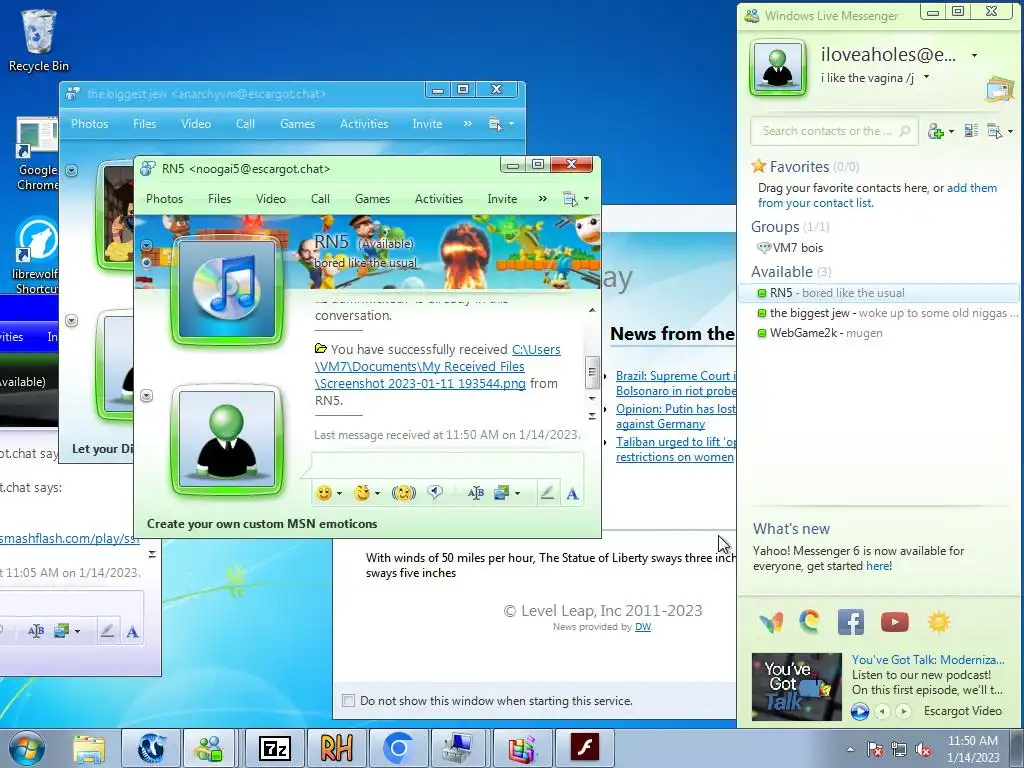Open Activities in RN5 chat toolbar
Screen dimensions: 1024x768
point(439,199)
